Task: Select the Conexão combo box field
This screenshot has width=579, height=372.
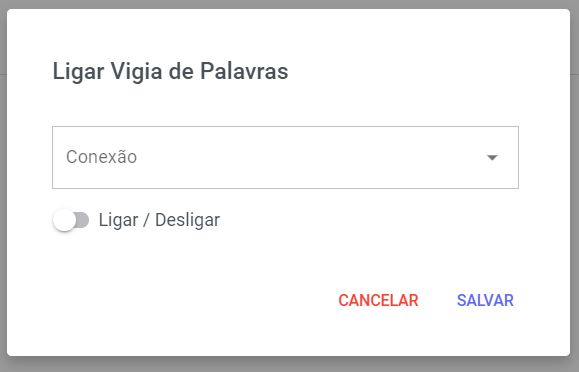Action: (285, 157)
